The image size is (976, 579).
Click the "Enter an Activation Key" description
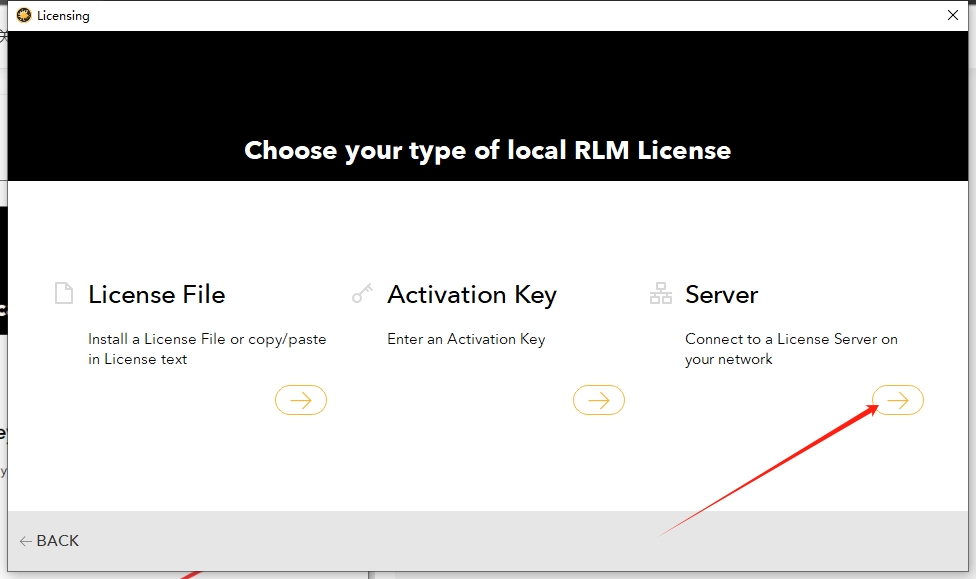tap(466, 339)
